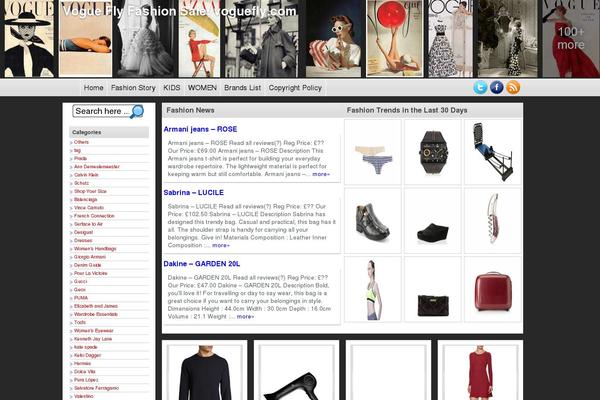Select the Prada category
Screen dimensions: 600x400
coord(80,158)
